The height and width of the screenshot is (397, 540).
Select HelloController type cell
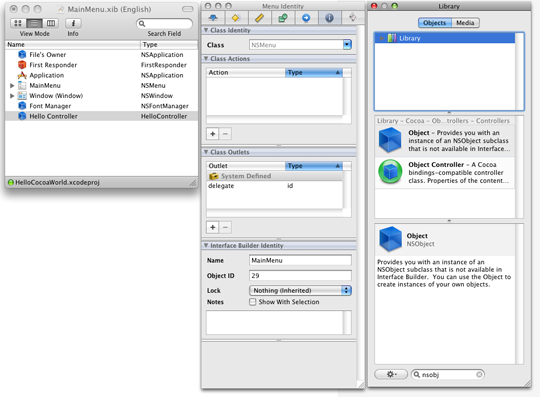click(164, 116)
